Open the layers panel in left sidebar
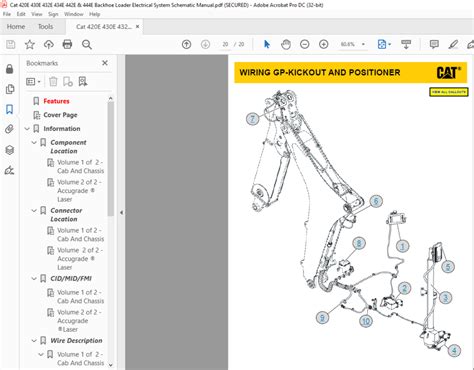 9,150
